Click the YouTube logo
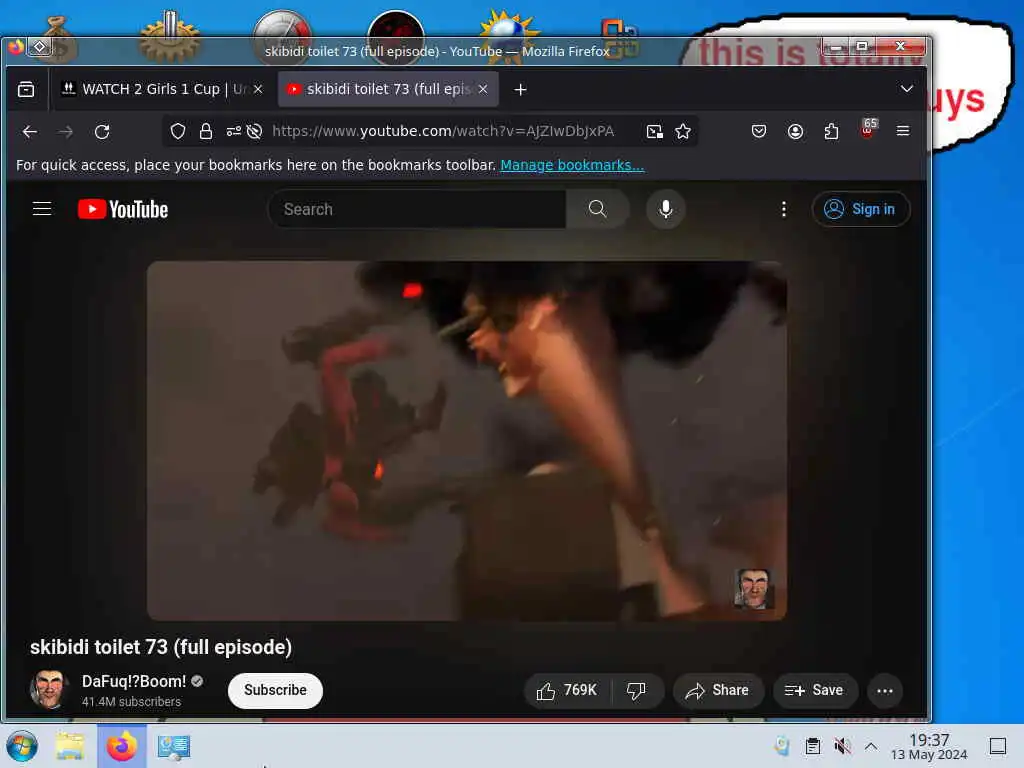The width and height of the screenshot is (1024, 768). click(x=123, y=209)
